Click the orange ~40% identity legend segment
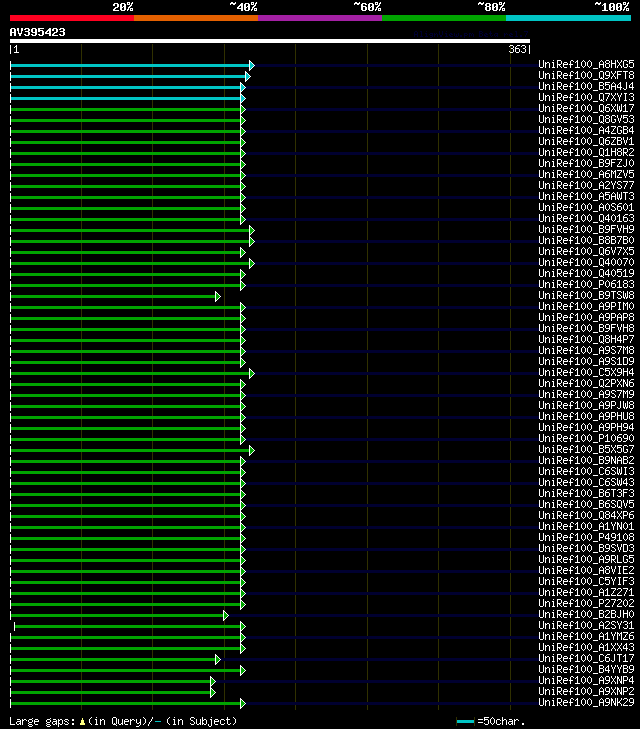The image size is (640, 729). [196, 18]
